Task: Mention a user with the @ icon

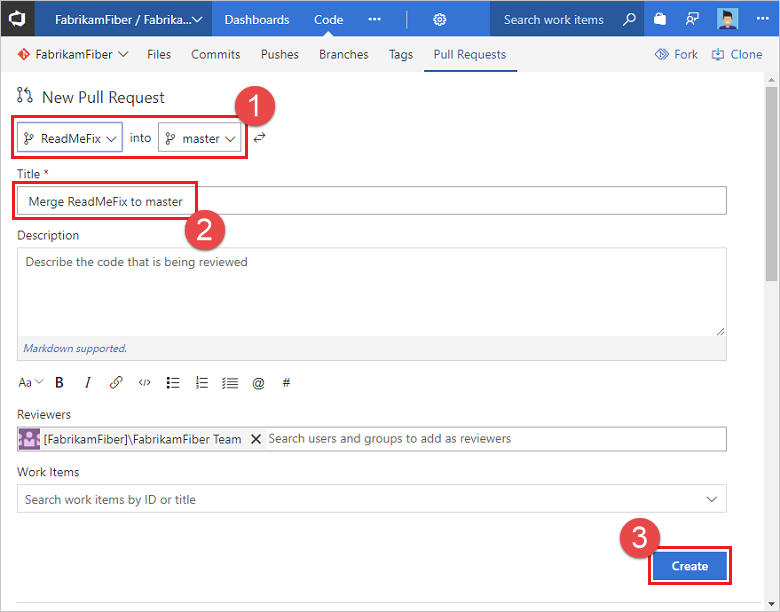Action: [258, 382]
